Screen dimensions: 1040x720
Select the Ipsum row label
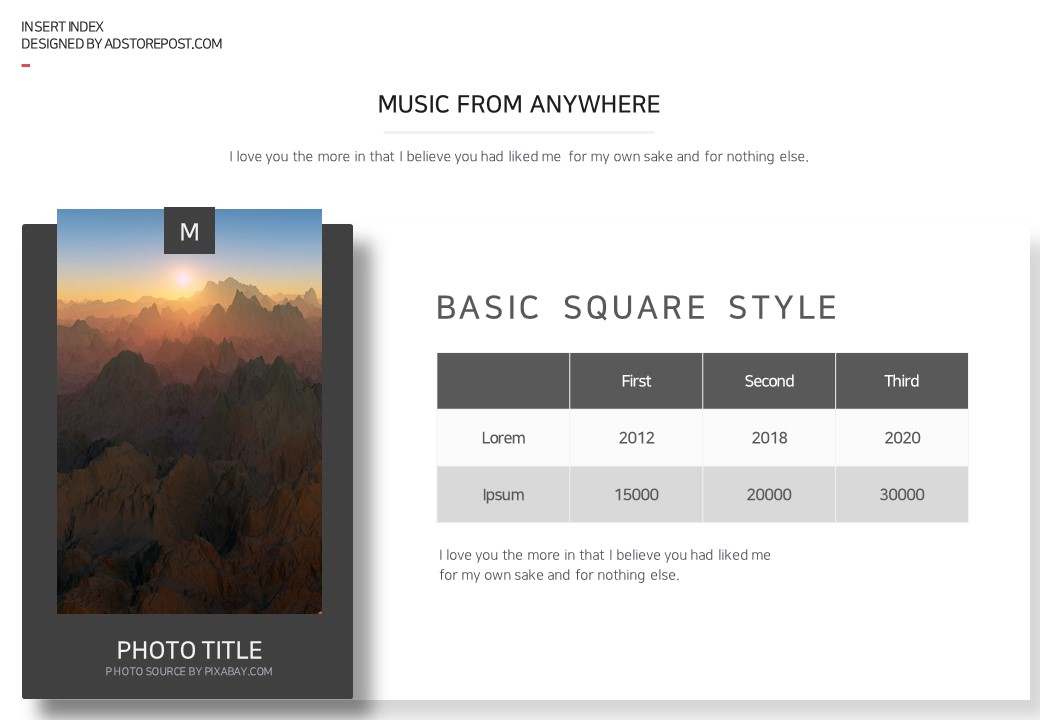[503, 495]
